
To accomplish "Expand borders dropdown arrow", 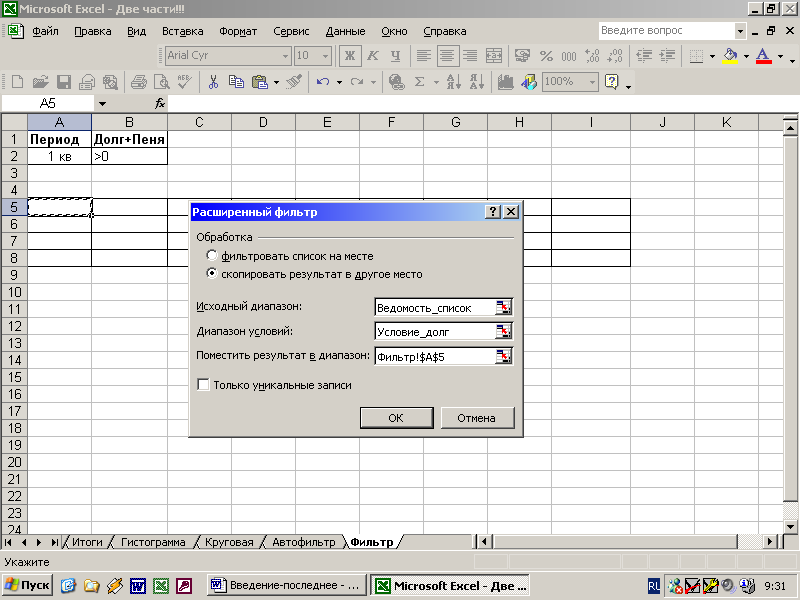I will click(712, 56).
